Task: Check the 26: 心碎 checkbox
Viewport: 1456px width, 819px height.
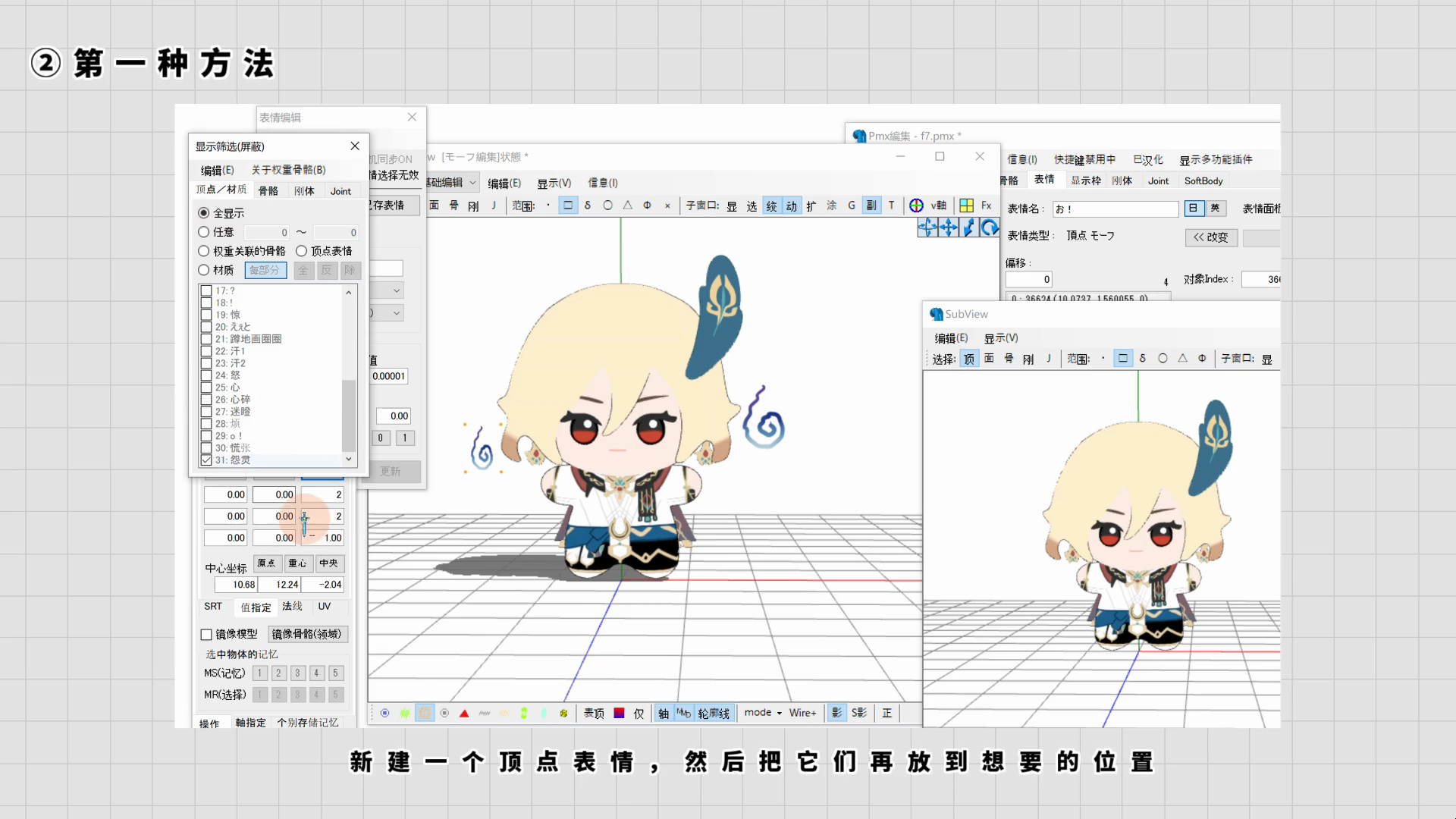Action: 206,400
